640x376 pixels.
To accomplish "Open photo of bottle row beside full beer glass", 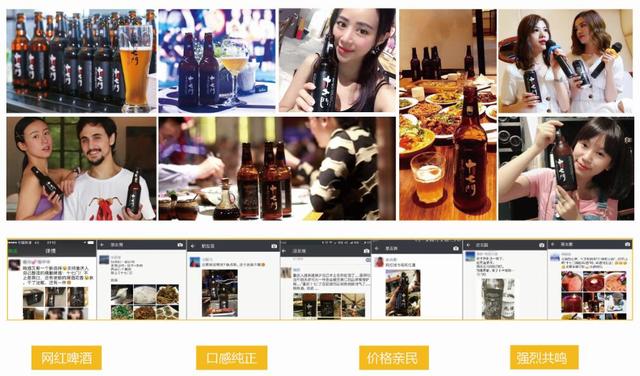I will pyautogui.click(x=81, y=61).
